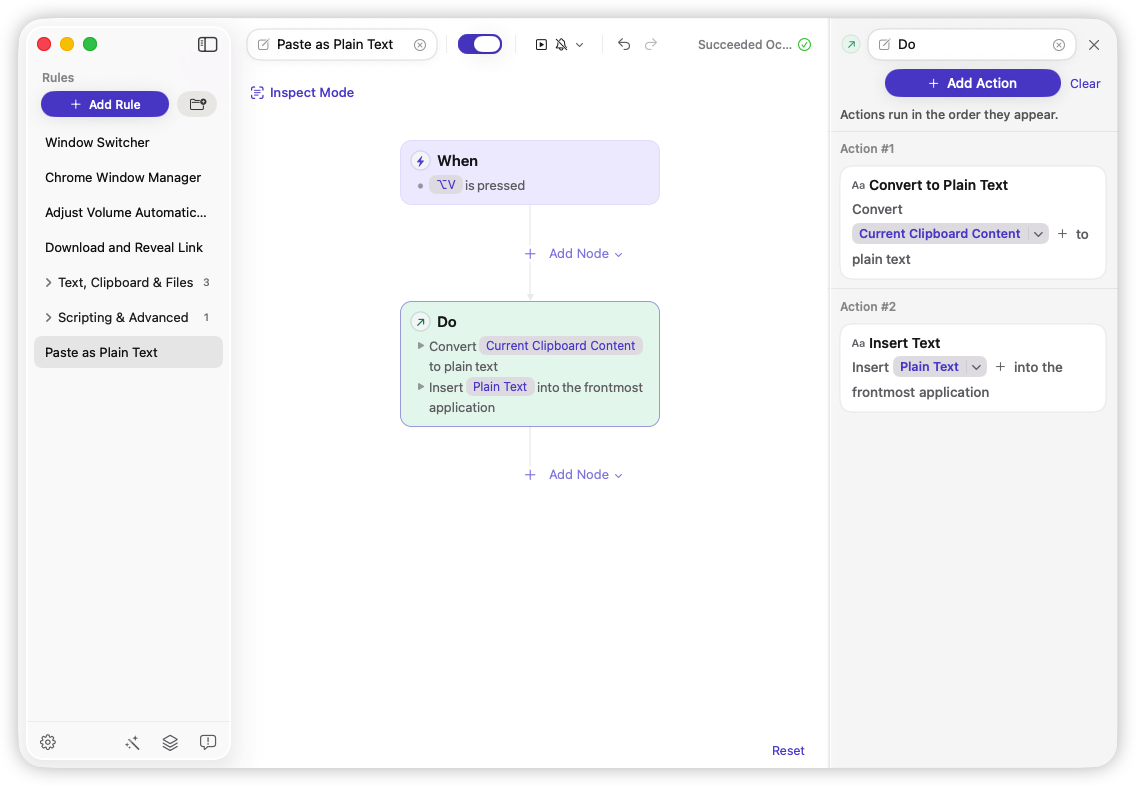Select the Convert to Plain Text action card
This screenshot has width=1136, height=786.
[x=972, y=222]
